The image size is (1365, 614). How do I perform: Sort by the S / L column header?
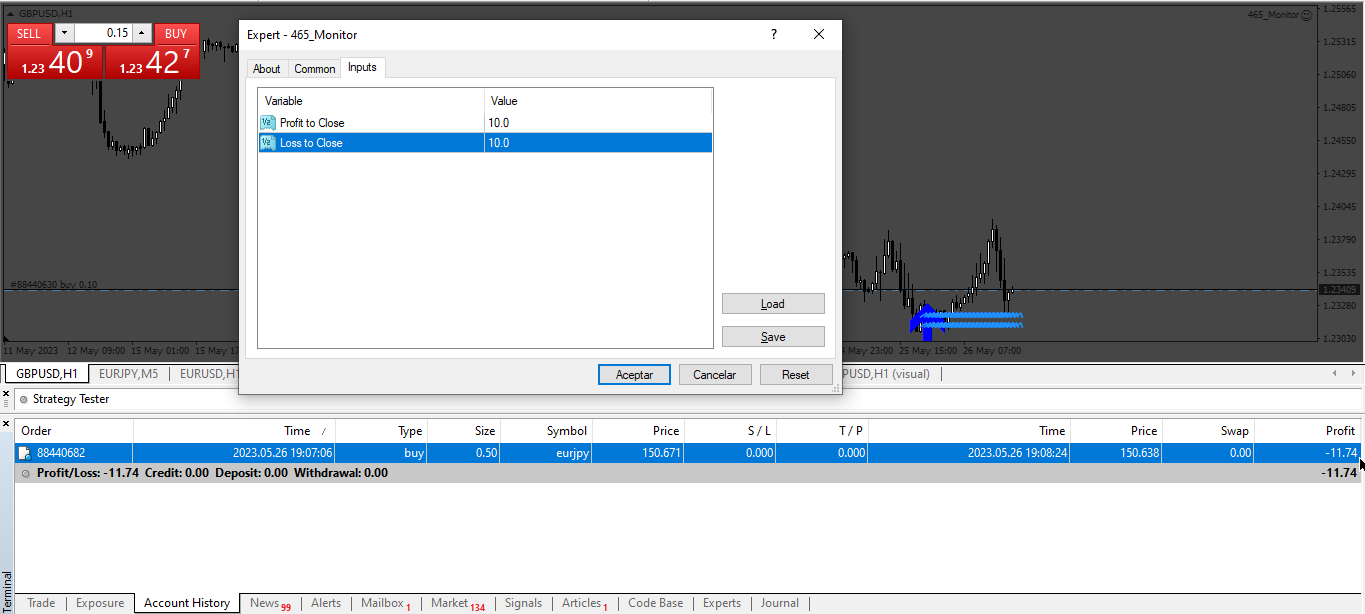[729, 431]
